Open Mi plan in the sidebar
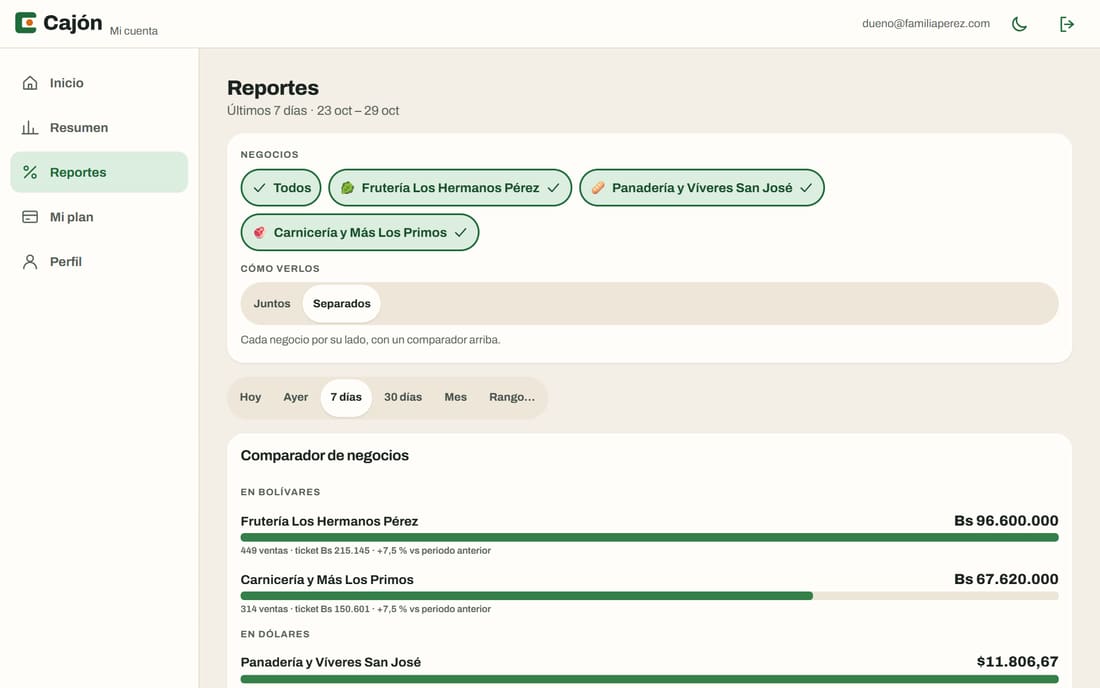 (x=99, y=217)
